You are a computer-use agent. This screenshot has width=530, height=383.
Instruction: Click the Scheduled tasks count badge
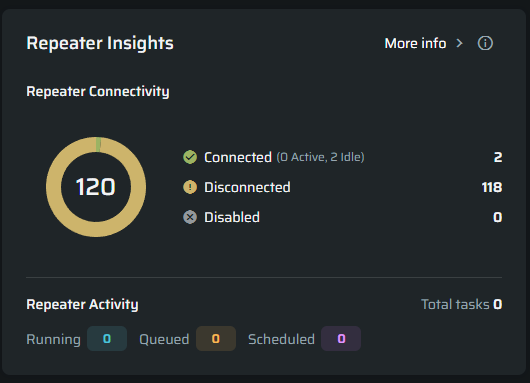click(341, 339)
